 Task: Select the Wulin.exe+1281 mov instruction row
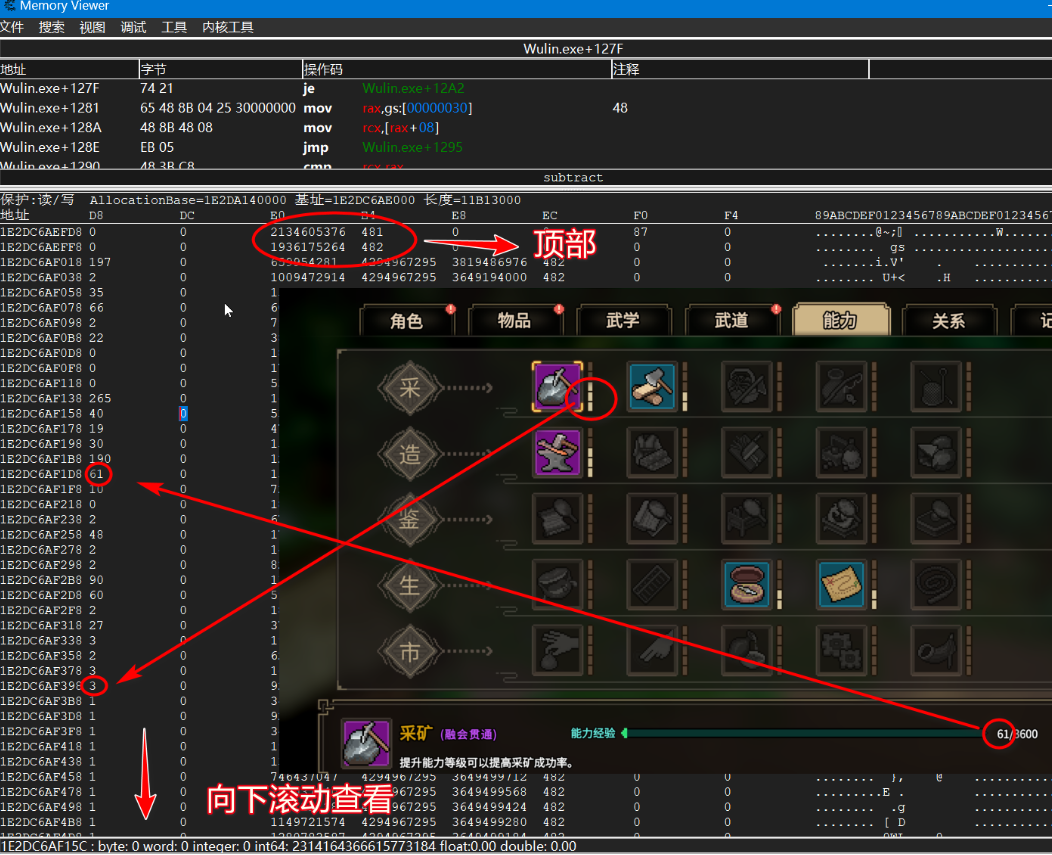(300, 108)
